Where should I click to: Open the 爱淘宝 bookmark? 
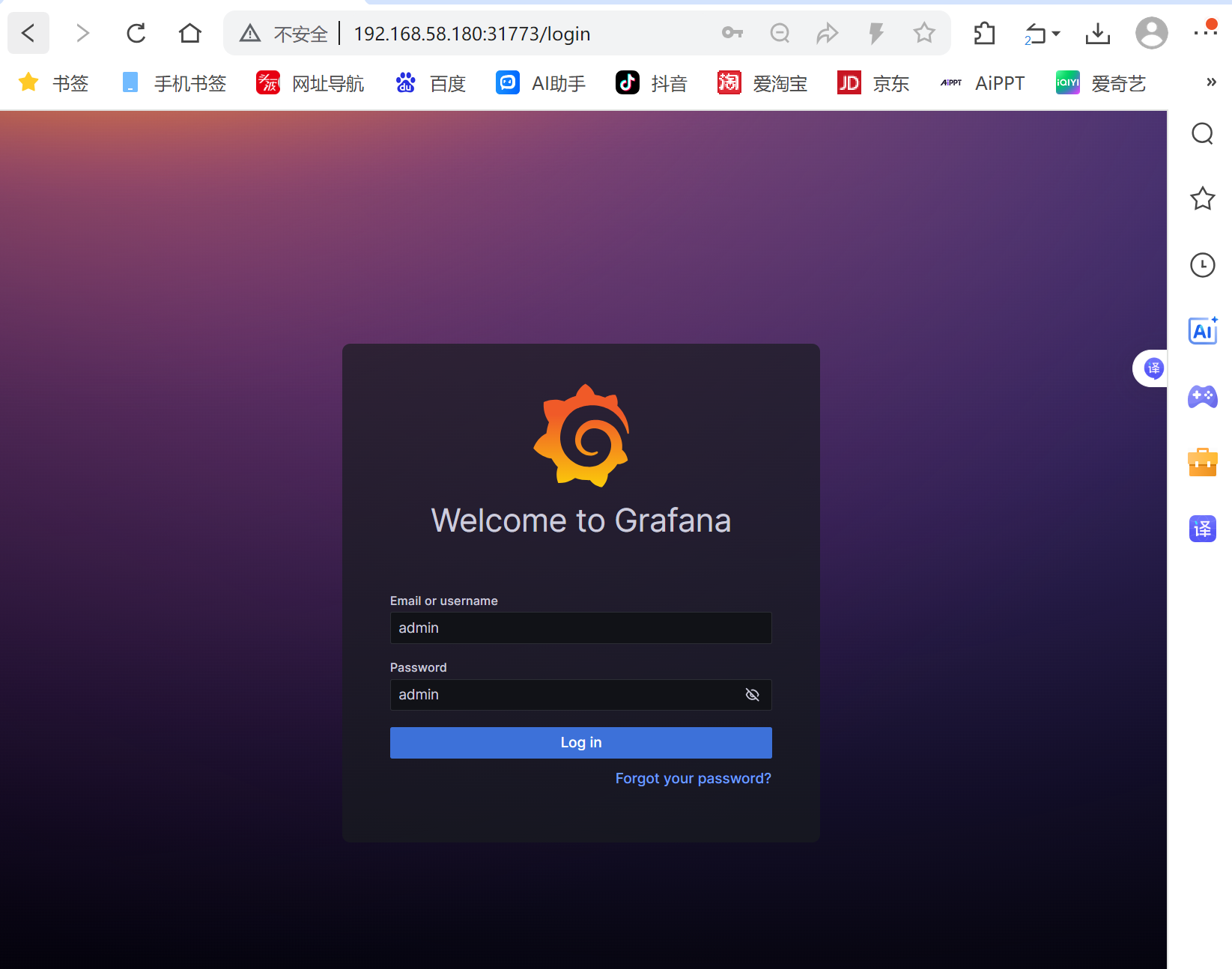coord(762,83)
